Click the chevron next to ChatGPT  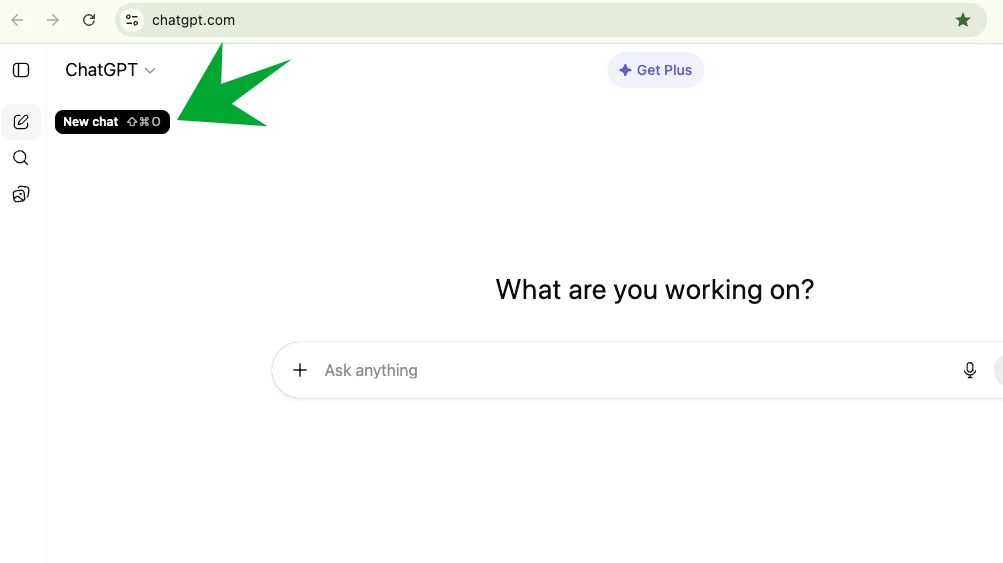tap(150, 70)
